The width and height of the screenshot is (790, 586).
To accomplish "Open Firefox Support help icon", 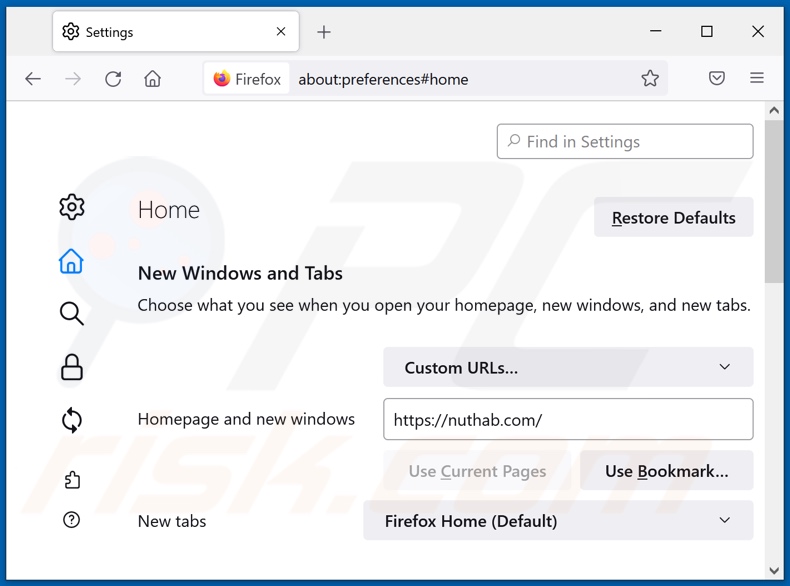I will pyautogui.click(x=72, y=519).
